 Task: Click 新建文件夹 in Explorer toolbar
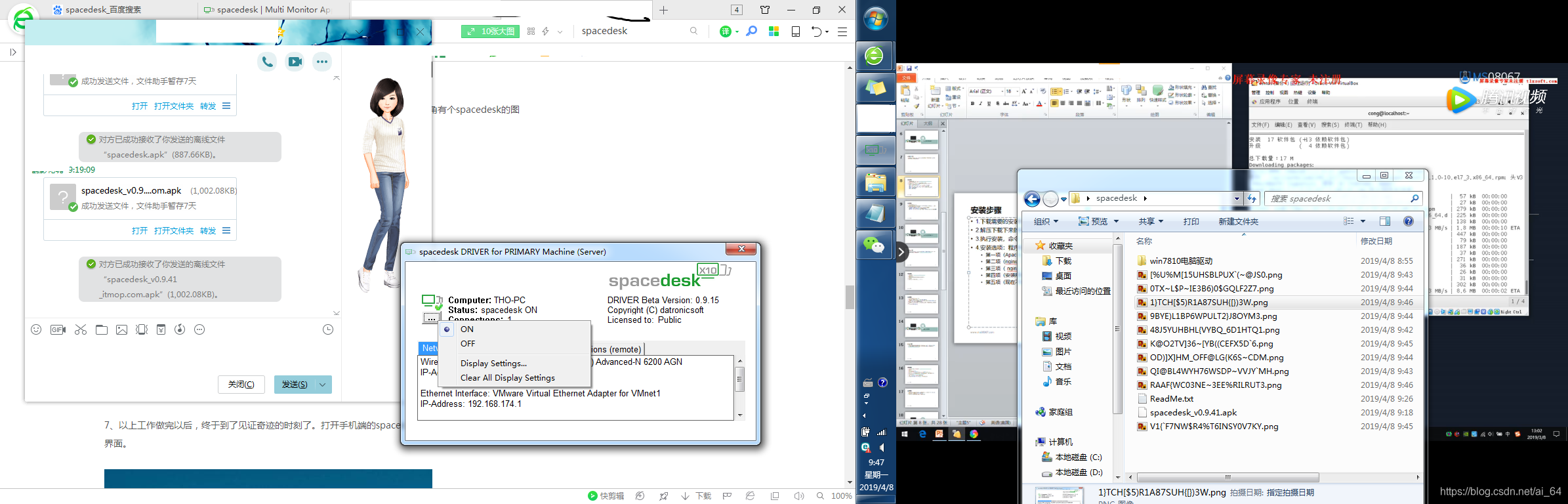coord(1239,222)
